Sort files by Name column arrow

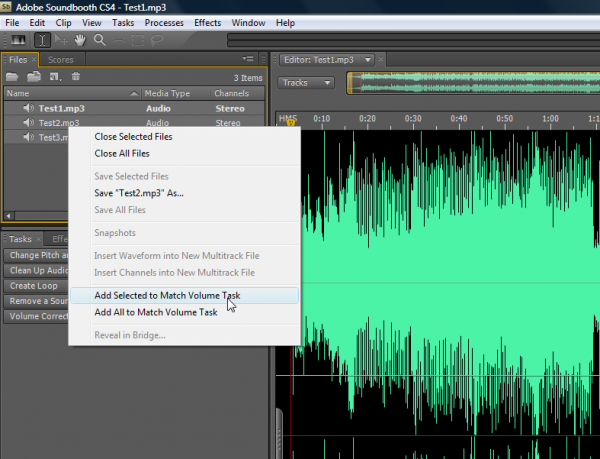(134, 93)
